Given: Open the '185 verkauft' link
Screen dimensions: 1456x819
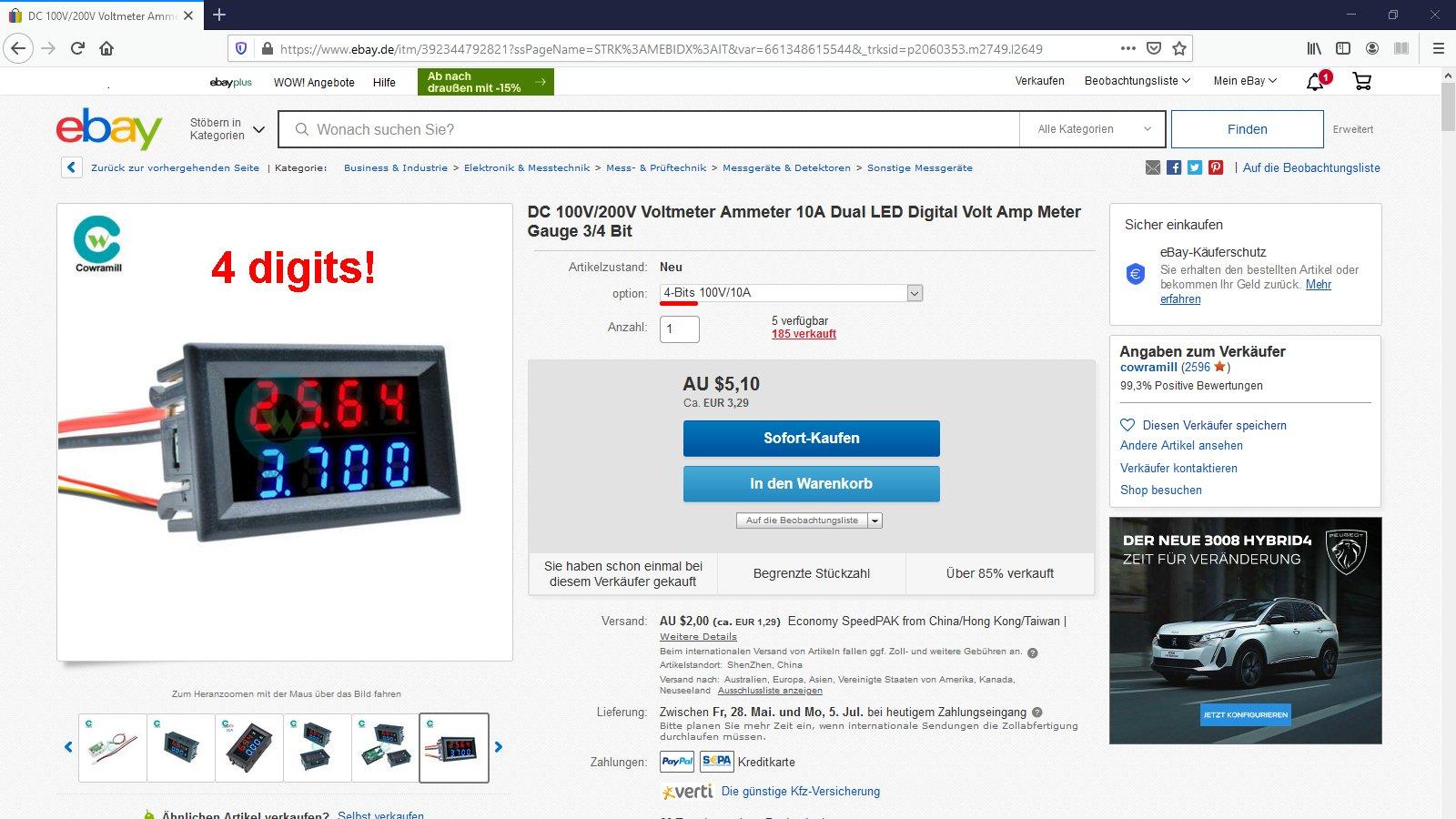Looking at the screenshot, I should click(804, 334).
